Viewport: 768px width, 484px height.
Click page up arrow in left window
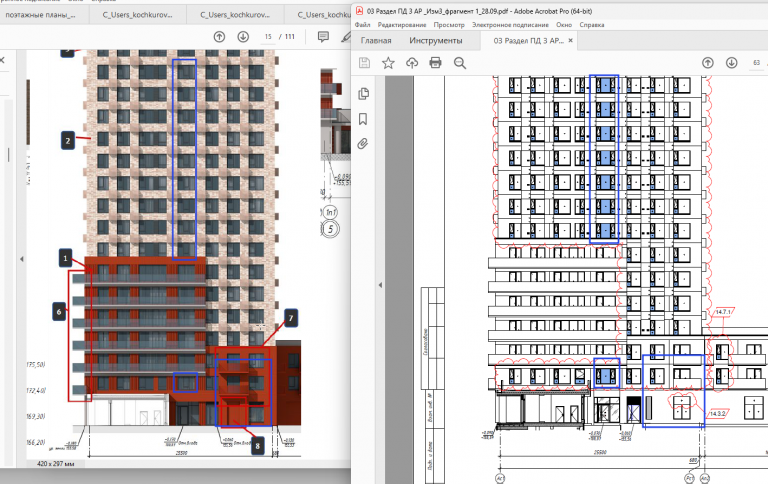pos(219,37)
